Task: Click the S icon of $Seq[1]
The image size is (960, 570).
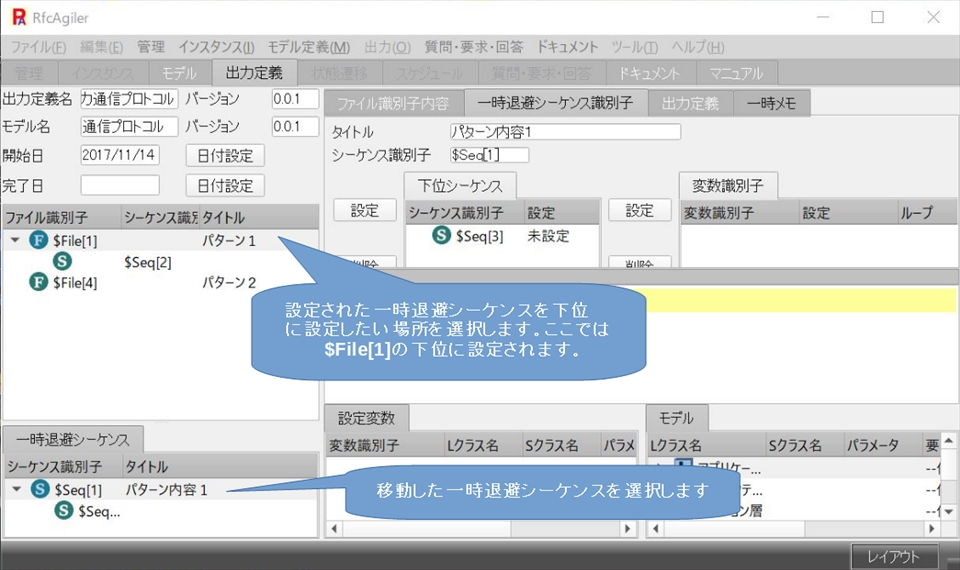Action: [40, 489]
